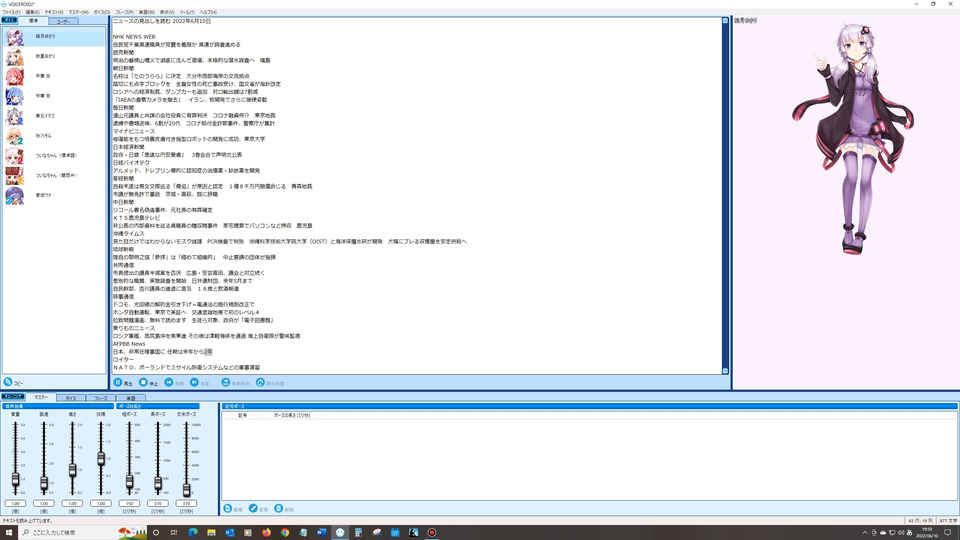
Task: Open the 単語 tuning tab
Action: [130, 398]
